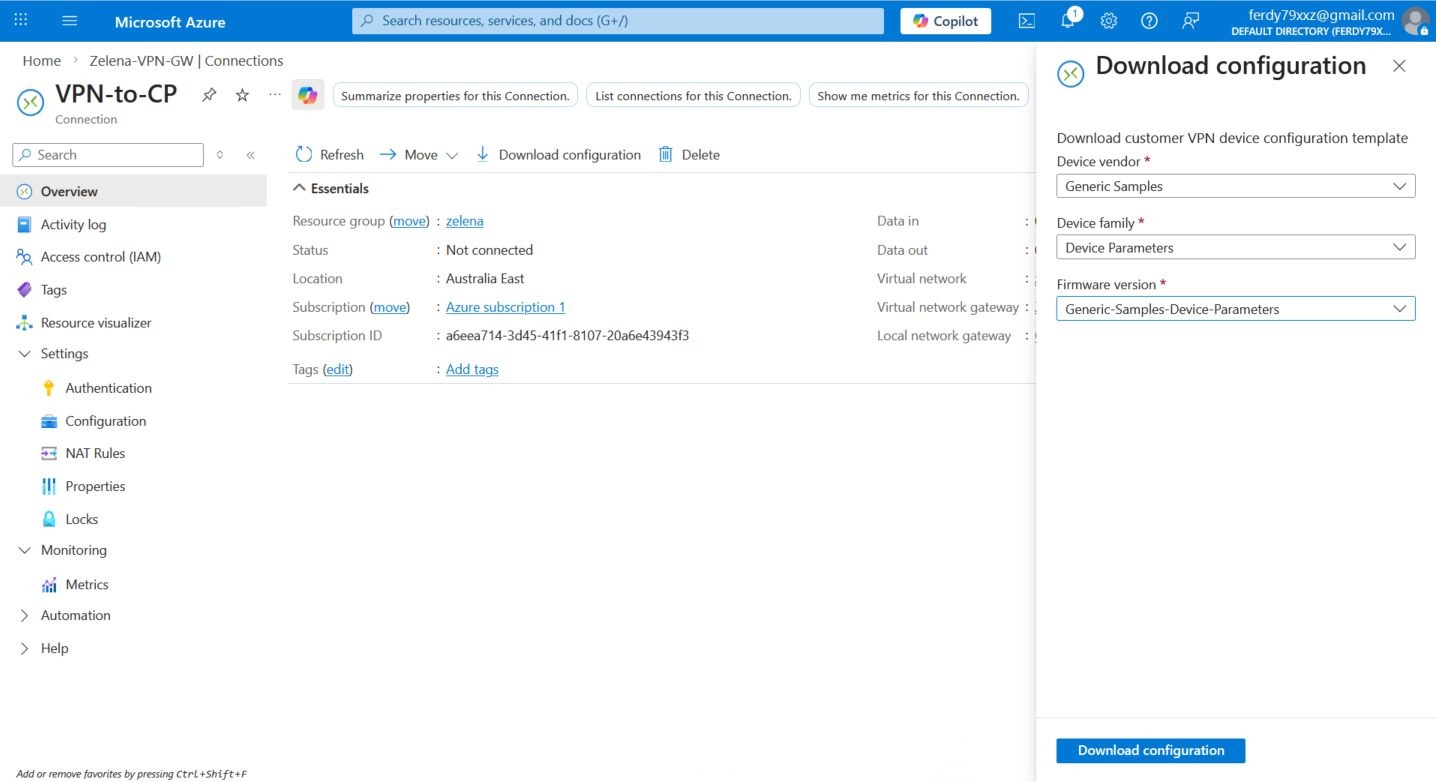The image size is (1436, 782).
Task: Open the Device vendor dropdown
Action: point(1235,186)
